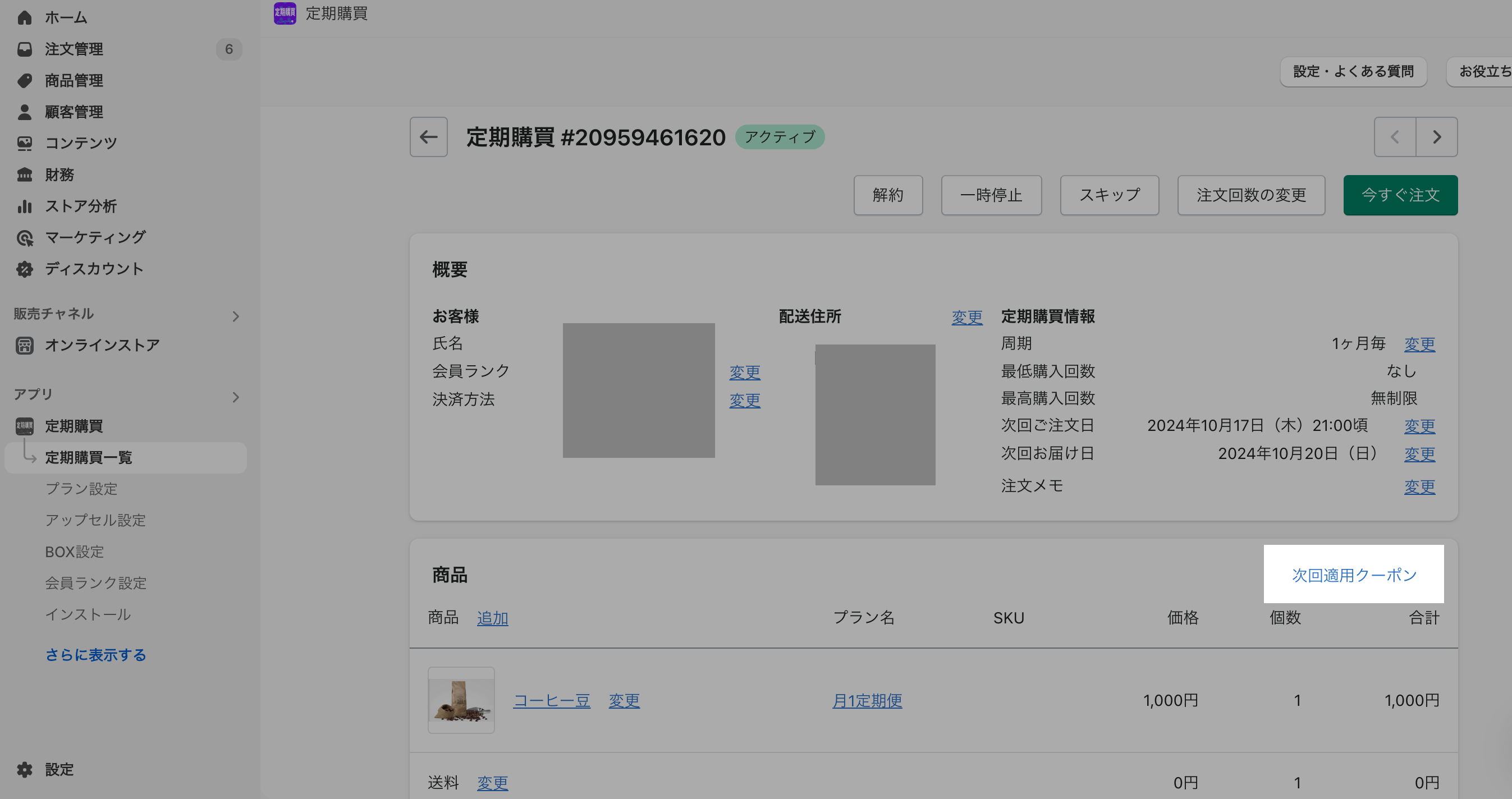
Task: Click the Home house icon in sidebar
Action: pyautogui.click(x=24, y=17)
